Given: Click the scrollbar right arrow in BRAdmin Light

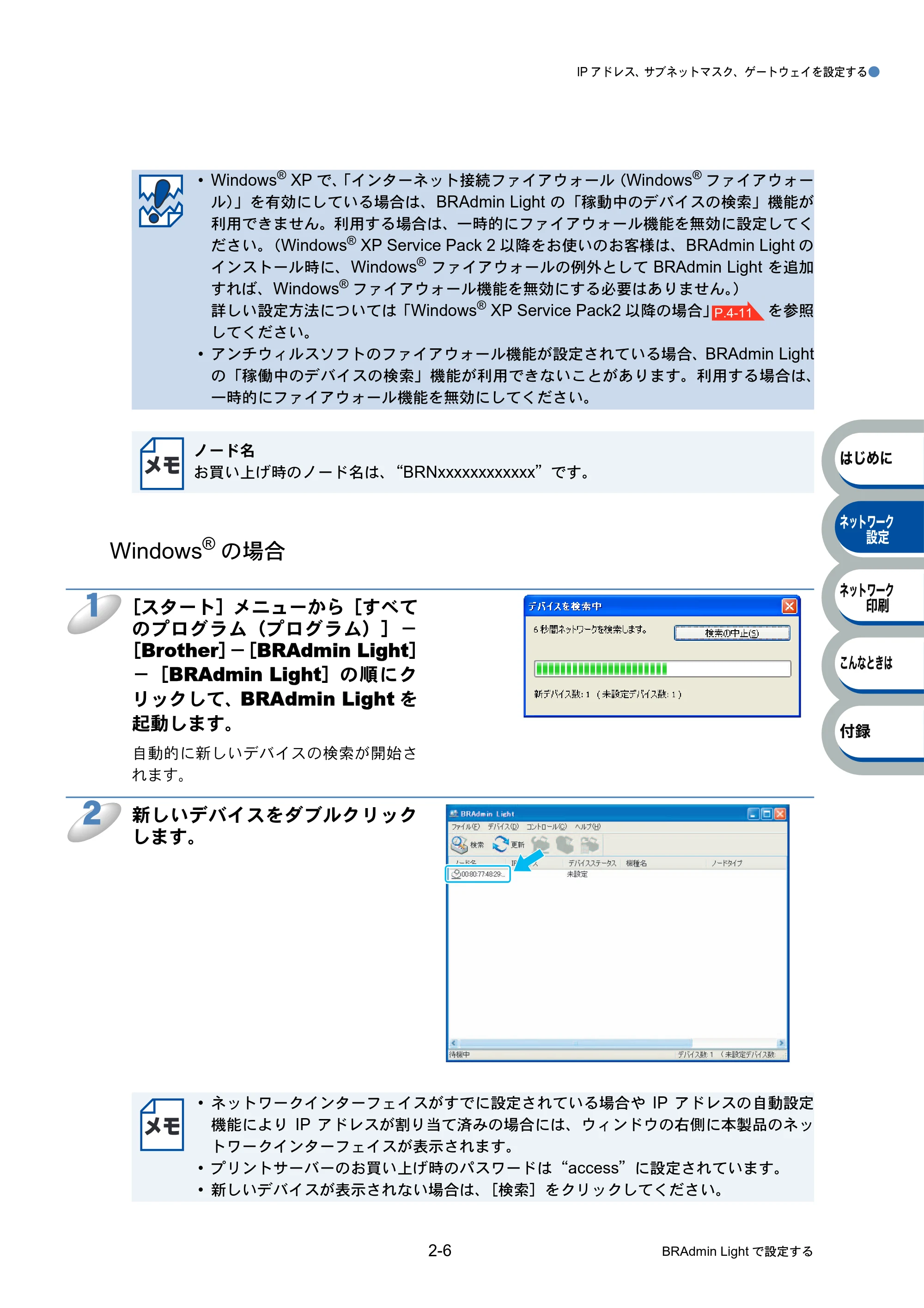Looking at the screenshot, I should click(781, 1043).
